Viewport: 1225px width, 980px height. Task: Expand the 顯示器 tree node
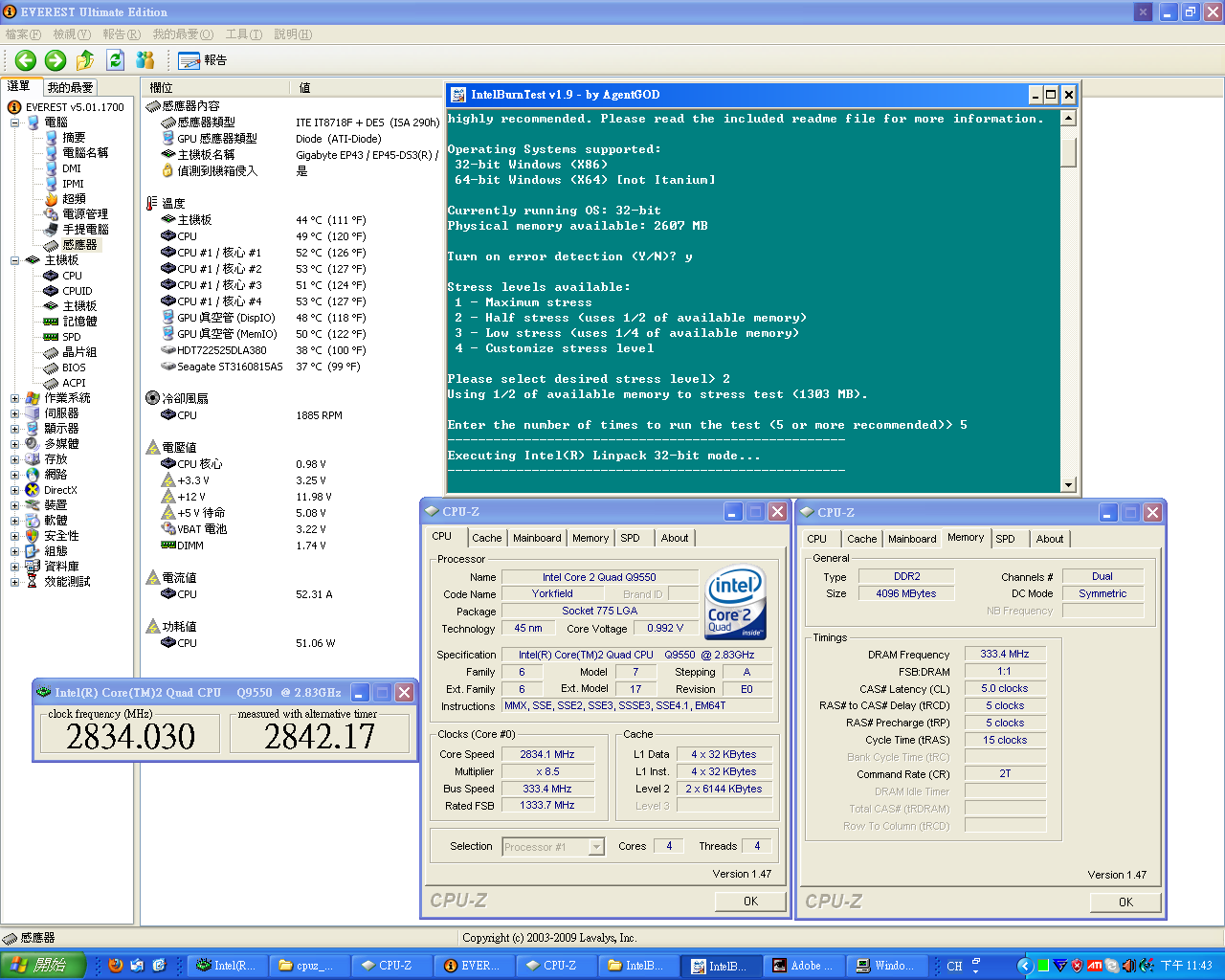tap(14, 429)
